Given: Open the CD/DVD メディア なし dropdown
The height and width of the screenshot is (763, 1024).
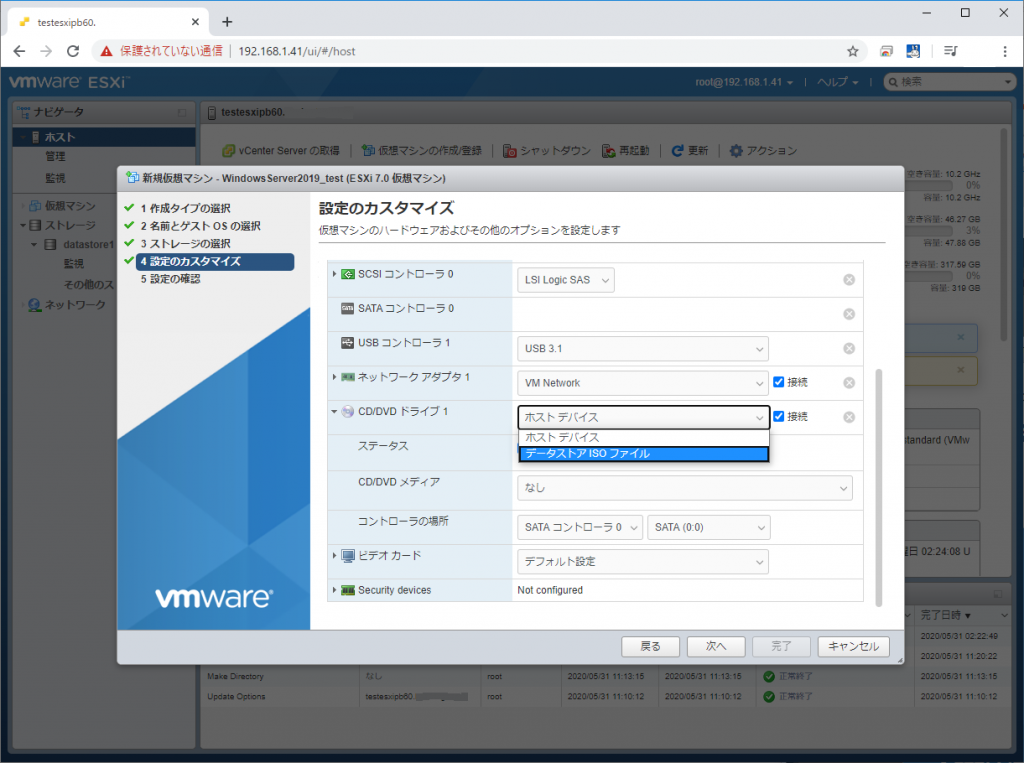Looking at the screenshot, I should click(x=684, y=488).
